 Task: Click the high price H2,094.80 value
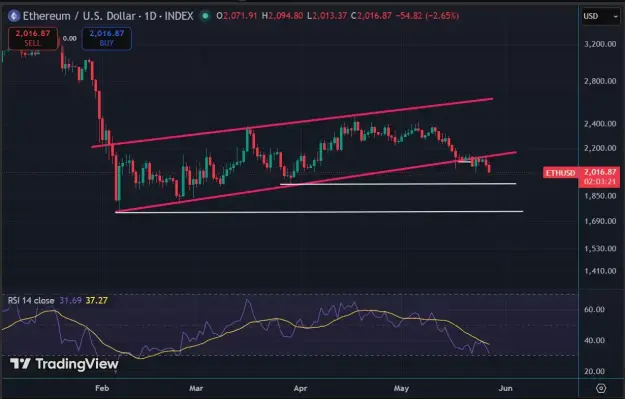[x=282, y=16]
